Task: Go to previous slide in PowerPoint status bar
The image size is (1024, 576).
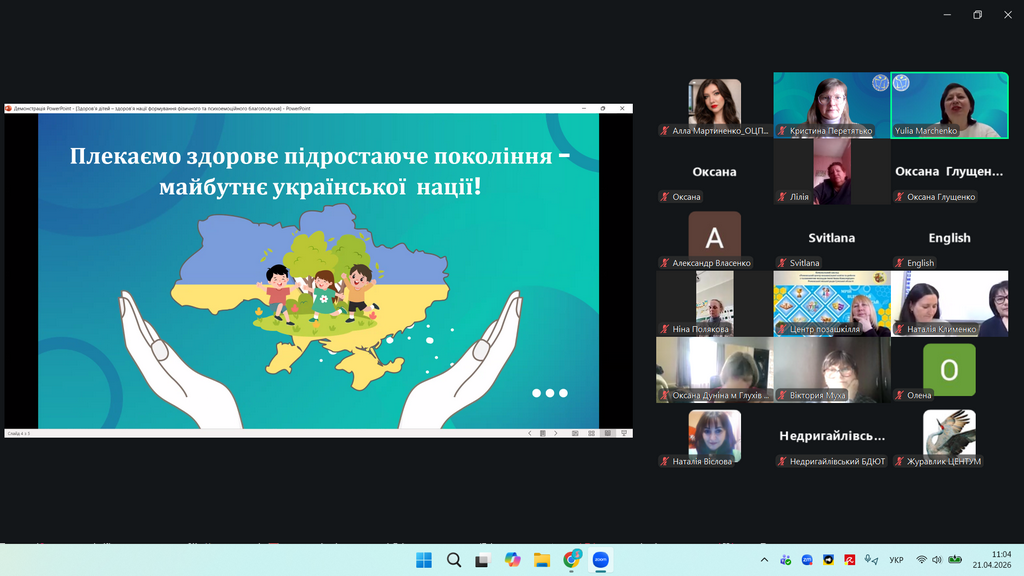Action: pos(530,433)
